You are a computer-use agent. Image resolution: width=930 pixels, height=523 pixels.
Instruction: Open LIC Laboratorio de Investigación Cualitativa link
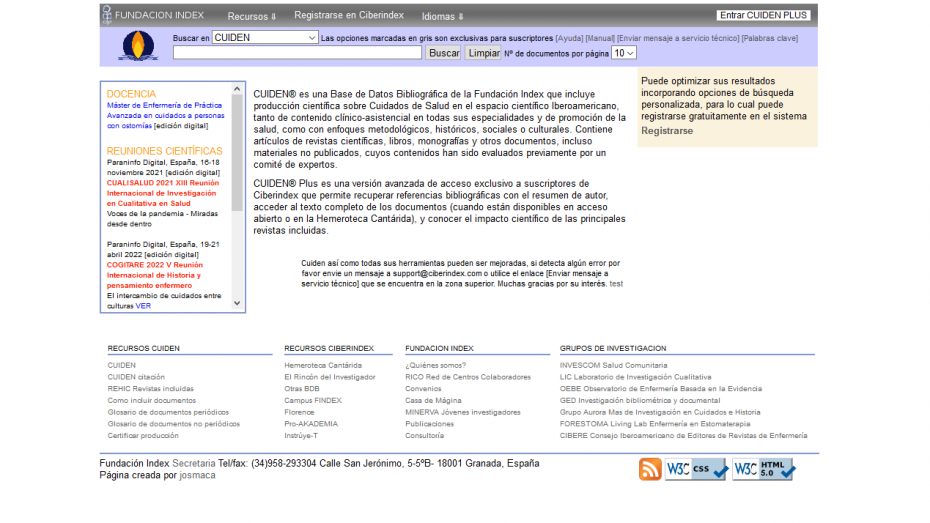(635, 377)
